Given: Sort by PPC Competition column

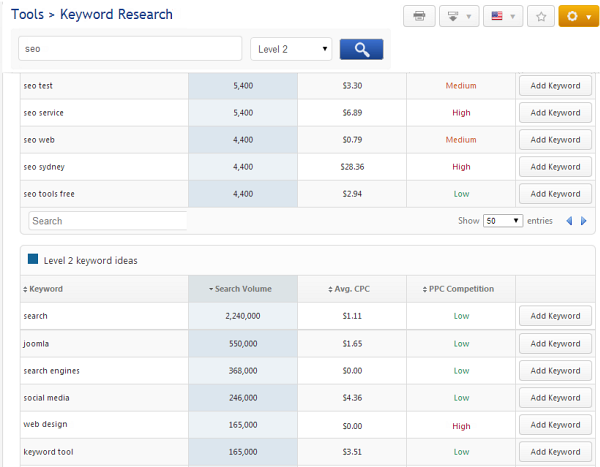Looking at the screenshot, I should pos(460,289).
